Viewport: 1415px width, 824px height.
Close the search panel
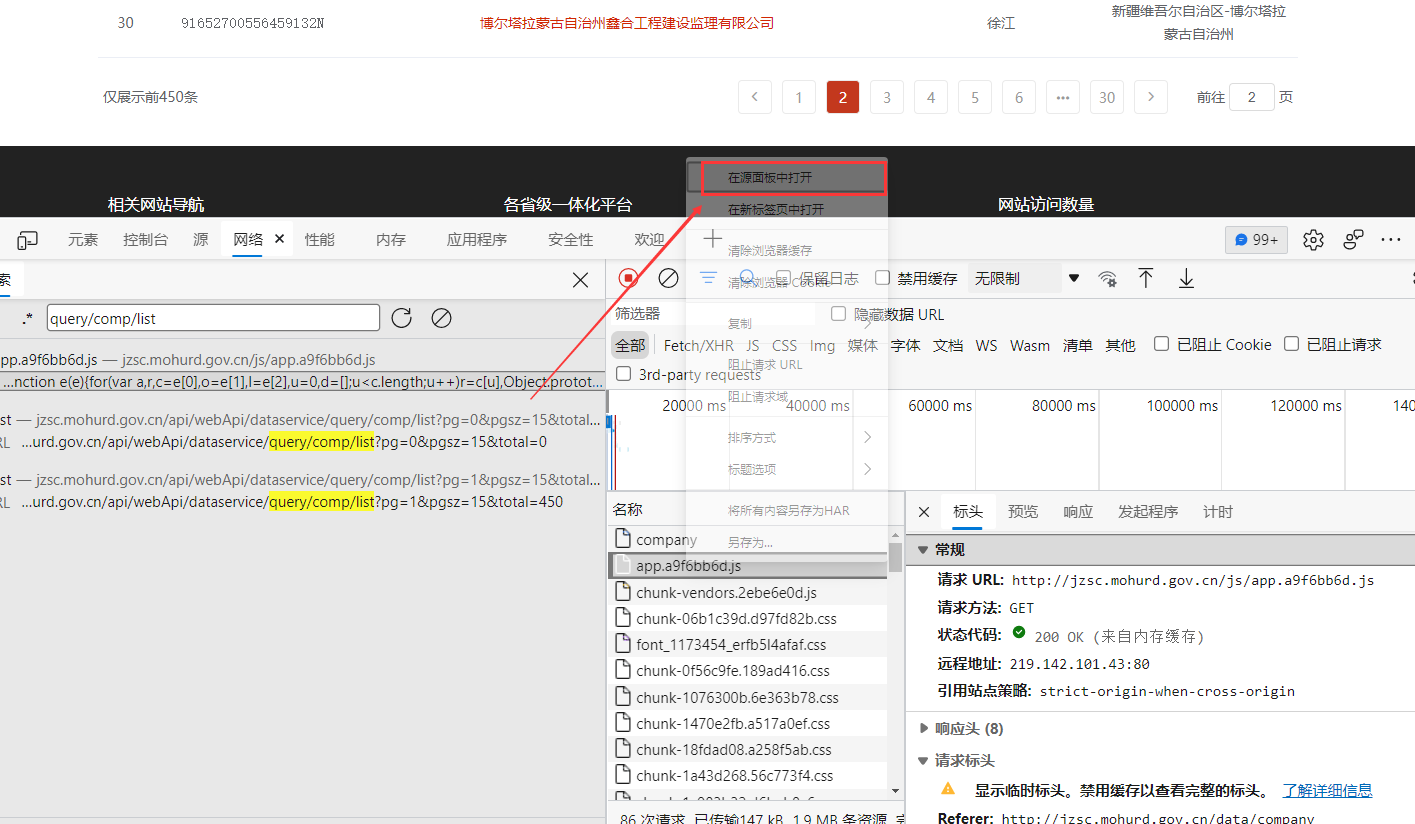coord(580,280)
